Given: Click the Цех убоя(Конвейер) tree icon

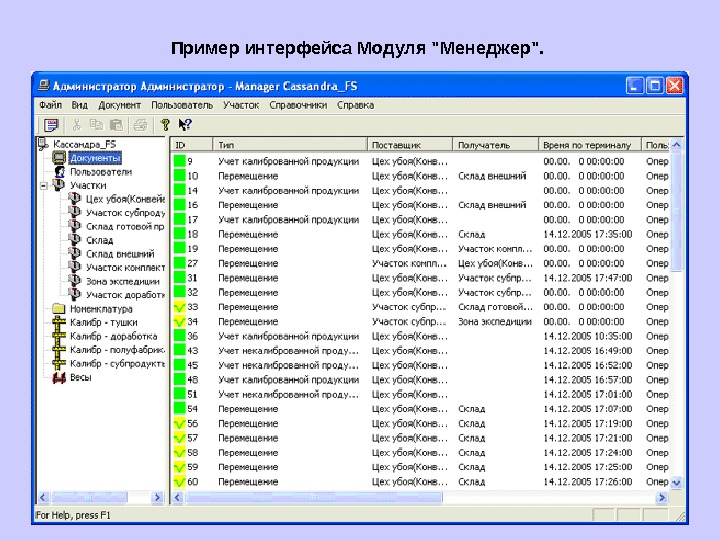Looking at the screenshot, I should click(x=75, y=199).
